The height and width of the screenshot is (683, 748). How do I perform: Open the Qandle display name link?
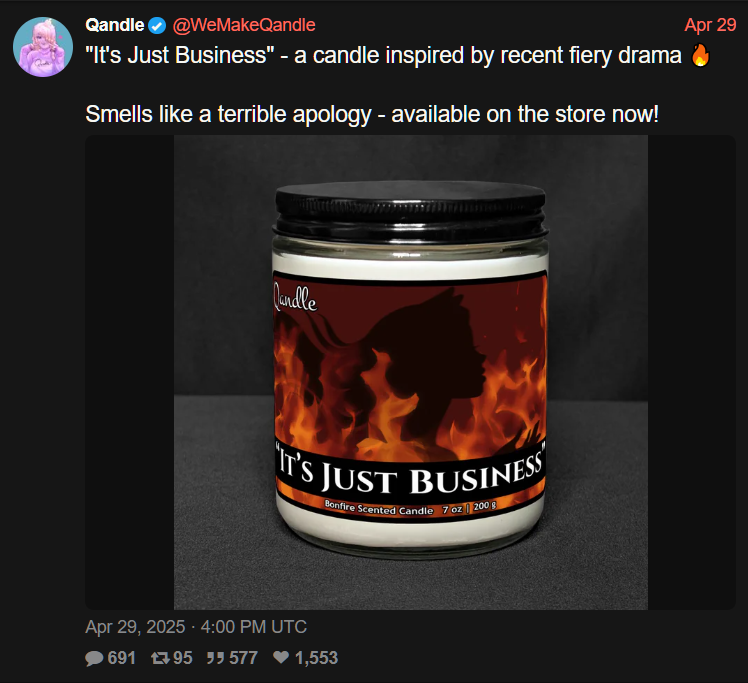114,25
